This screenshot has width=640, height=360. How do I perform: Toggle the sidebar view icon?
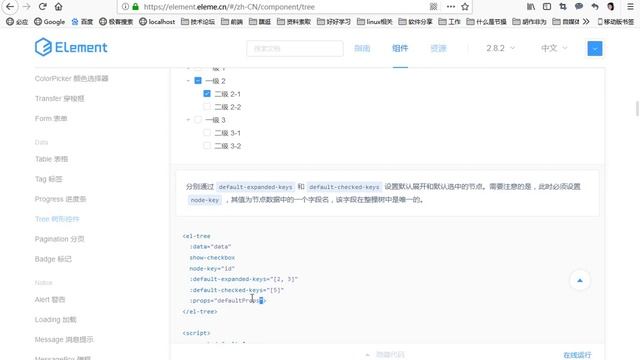[547, 7]
